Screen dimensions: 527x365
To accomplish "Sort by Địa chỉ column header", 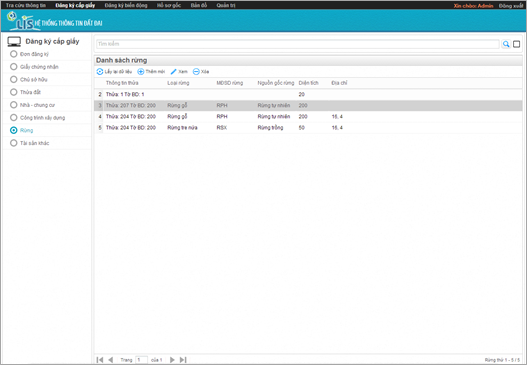I will point(339,83).
